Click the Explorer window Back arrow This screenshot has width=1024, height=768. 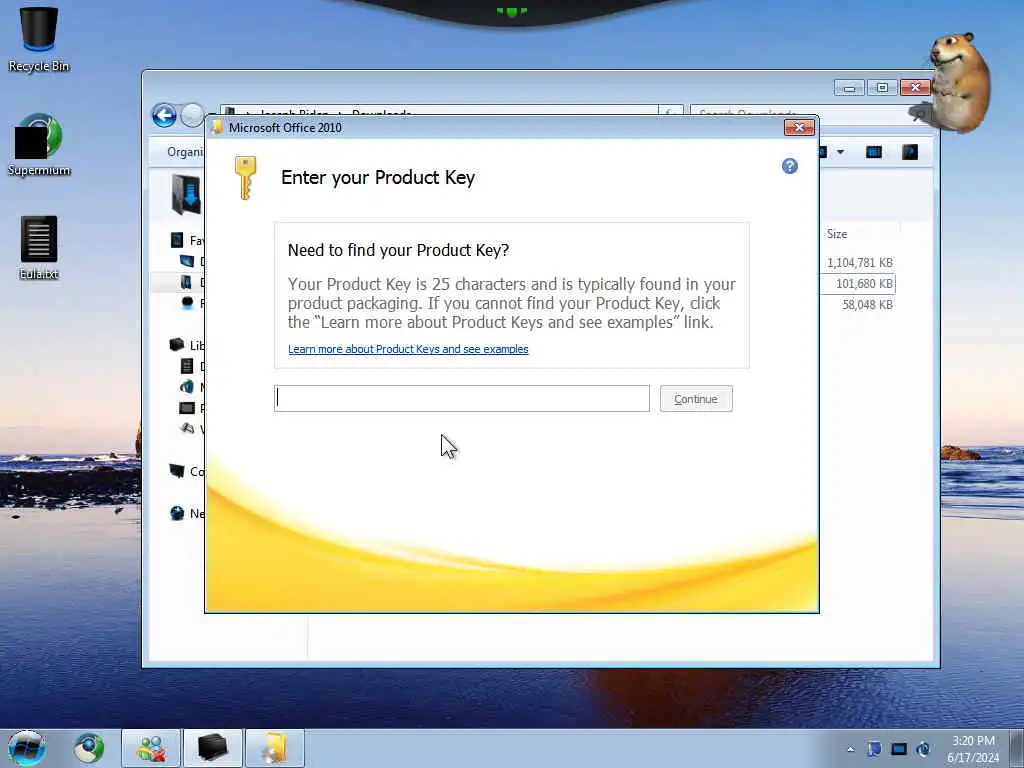click(x=164, y=116)
